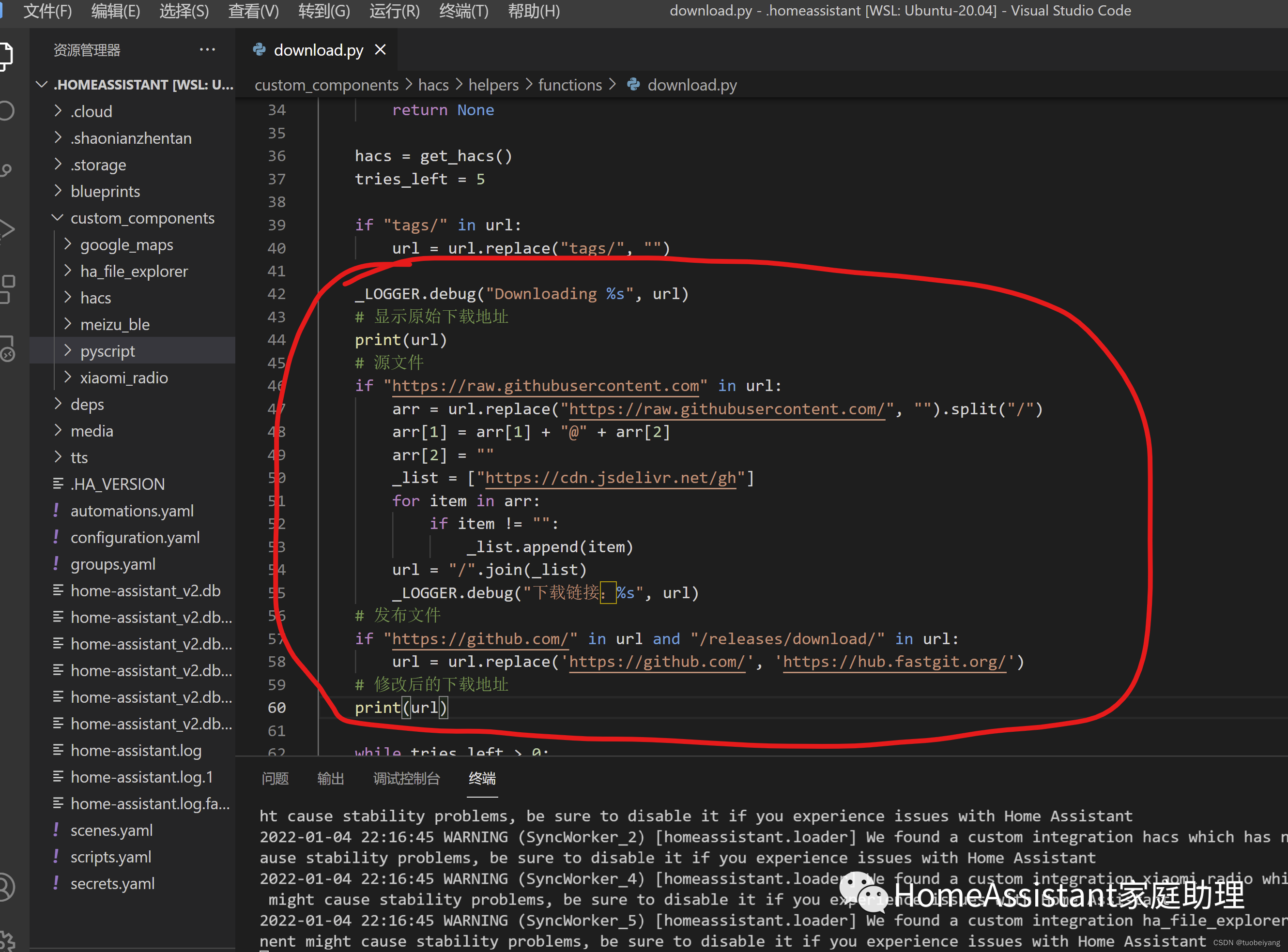Open scenes.yaml file

tap(133, 830)
